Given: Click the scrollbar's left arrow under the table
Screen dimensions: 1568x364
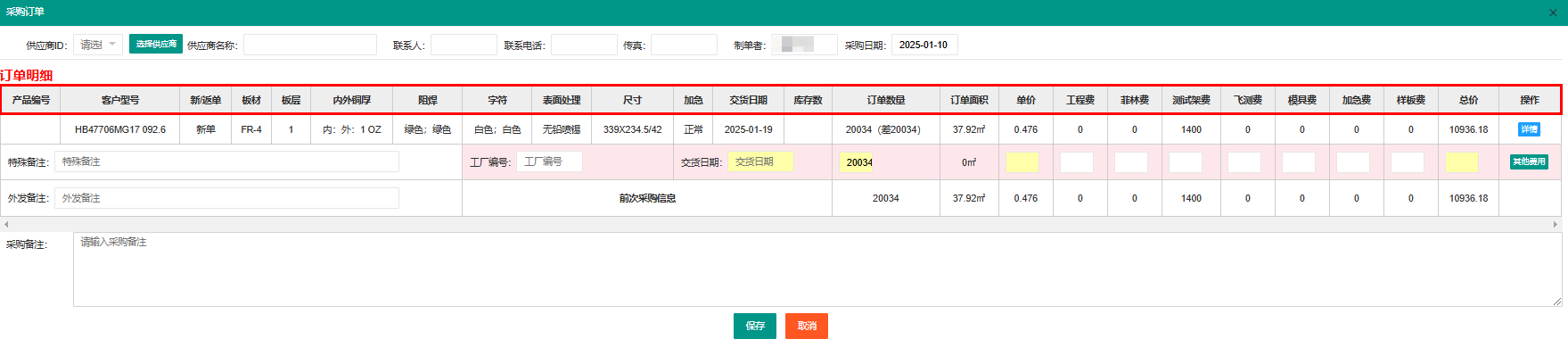Looking at the screenshot, I should tap(6, 225).
